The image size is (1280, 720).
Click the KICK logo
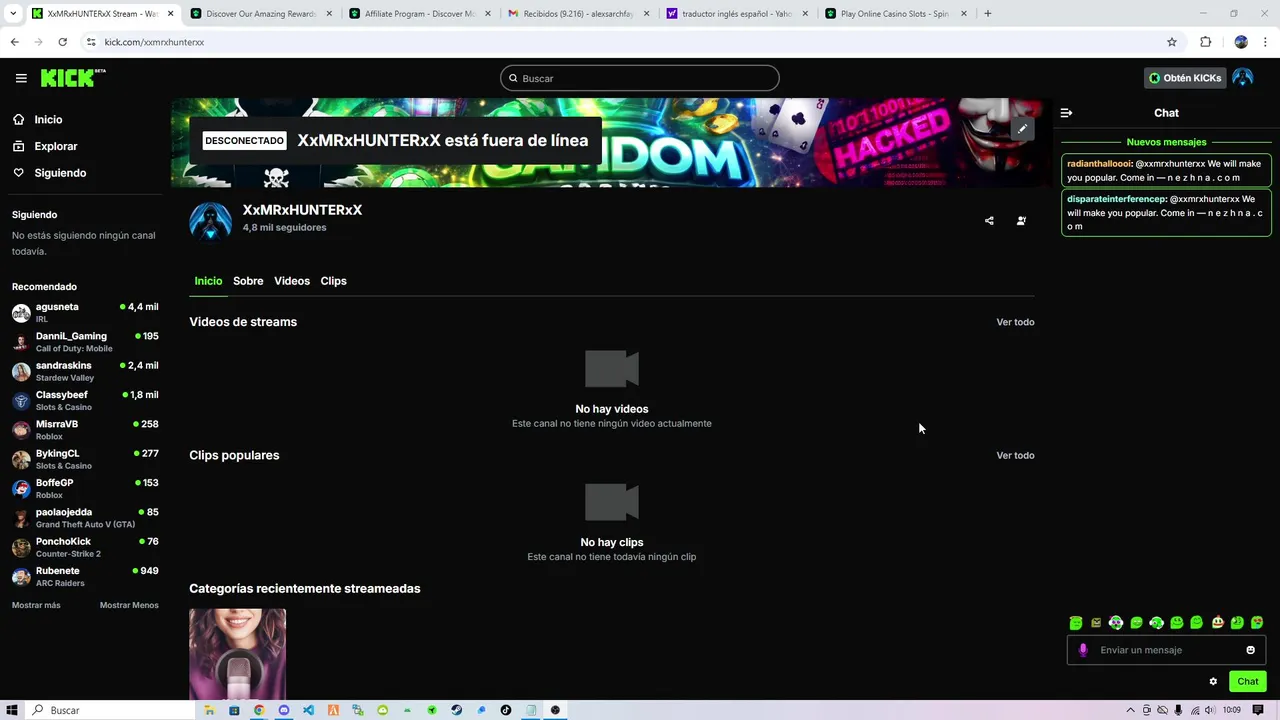pos(72,78)
